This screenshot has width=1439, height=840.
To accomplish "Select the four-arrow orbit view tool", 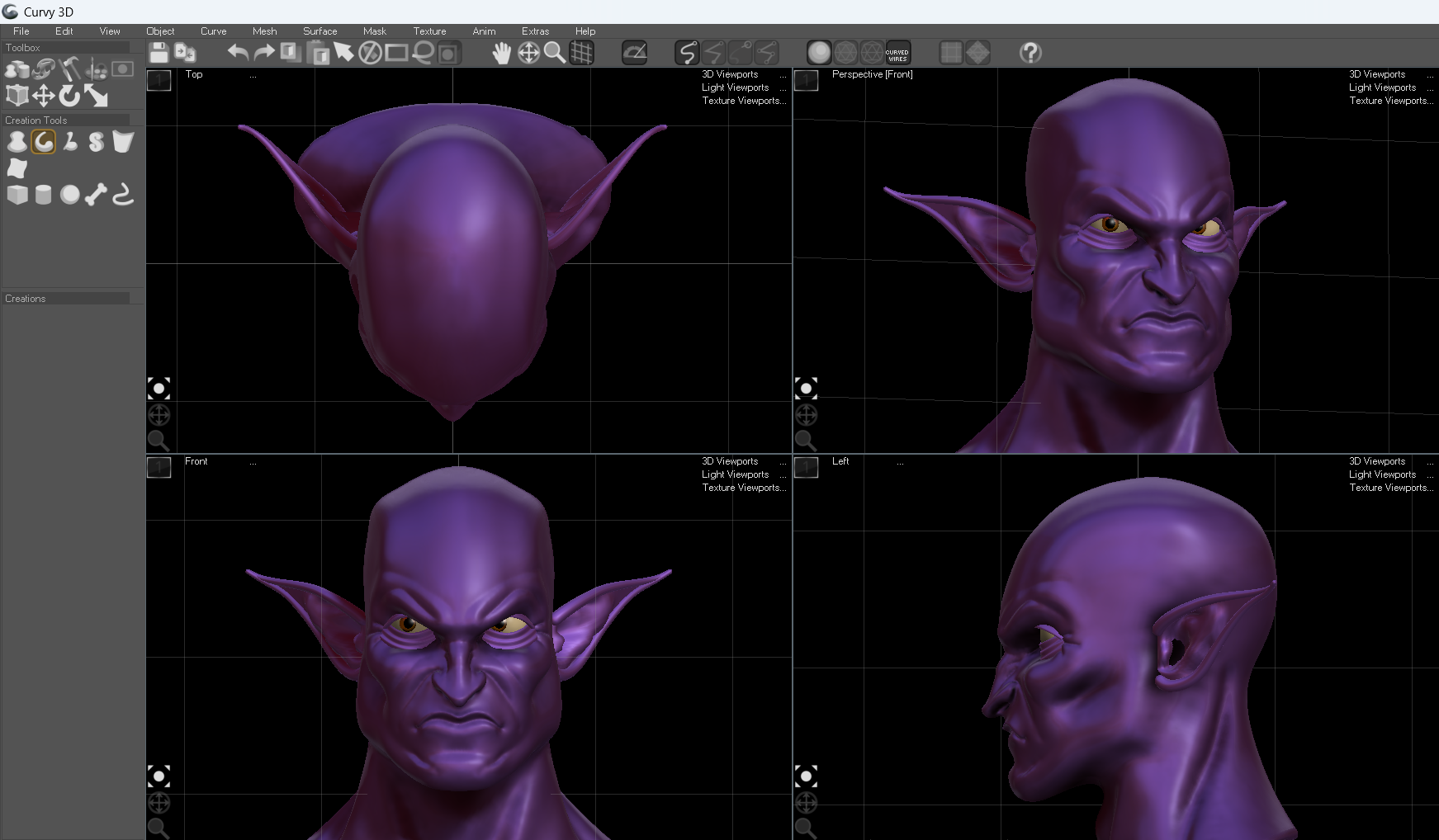I will (x=528, y=53).
